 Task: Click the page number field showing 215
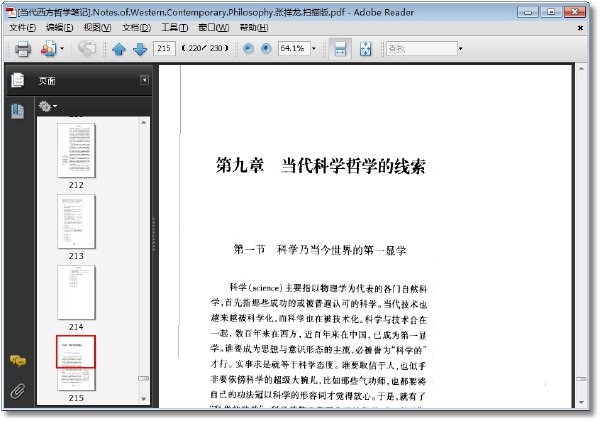coord(164,48)
